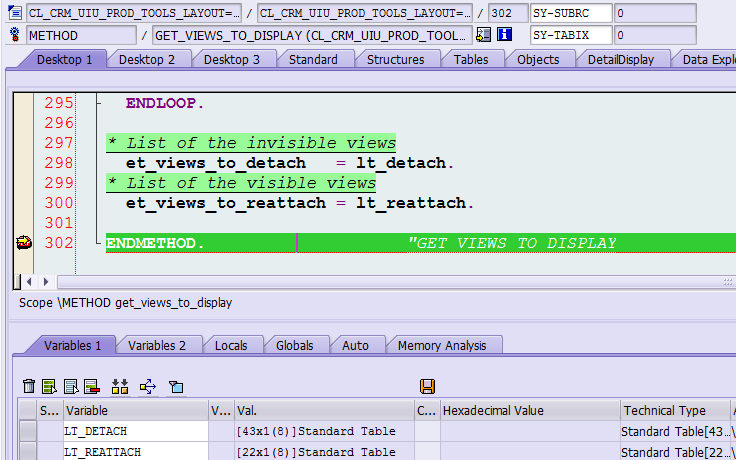Click the GET_VIEWS_TO_DISPLAY method name field
736x460 pixels.
(x=312, y=35)
